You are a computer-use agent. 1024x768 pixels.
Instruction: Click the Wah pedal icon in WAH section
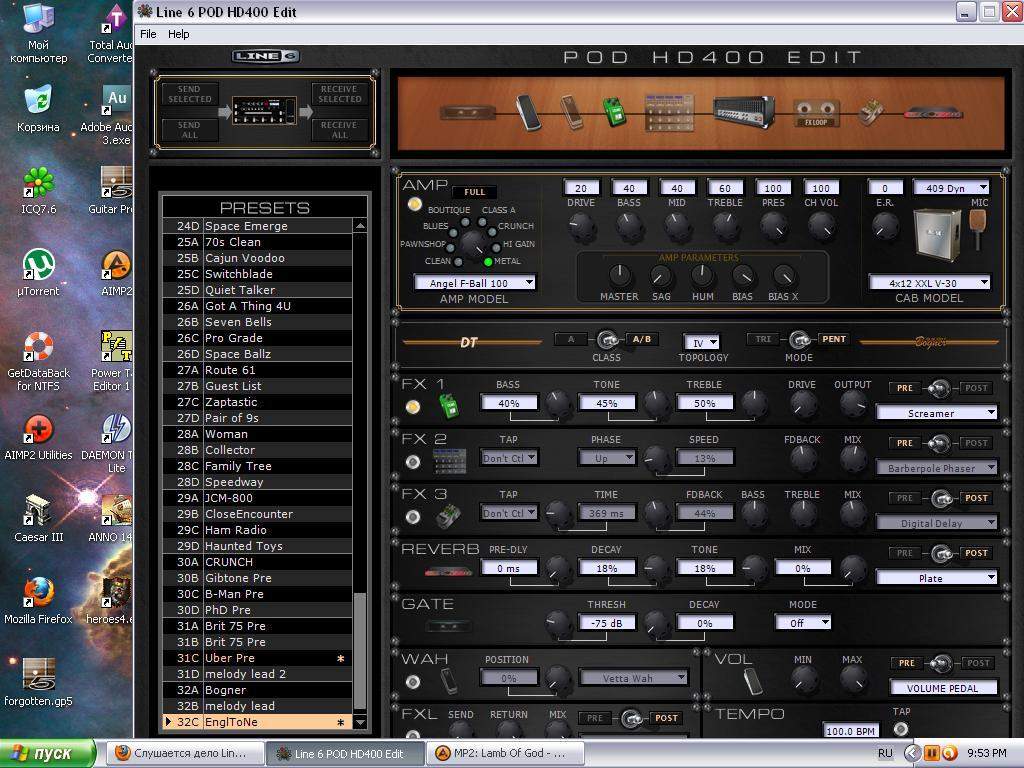coord(449,682)
